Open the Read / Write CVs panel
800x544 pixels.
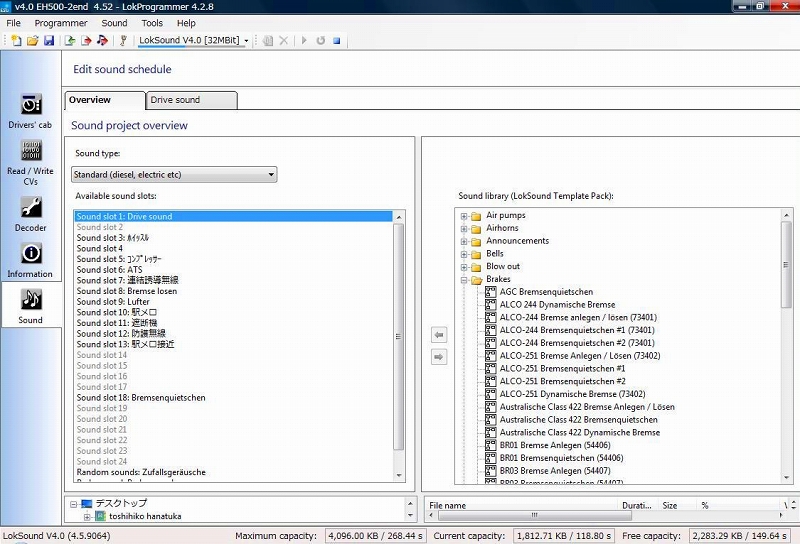[x=31, y=162]
